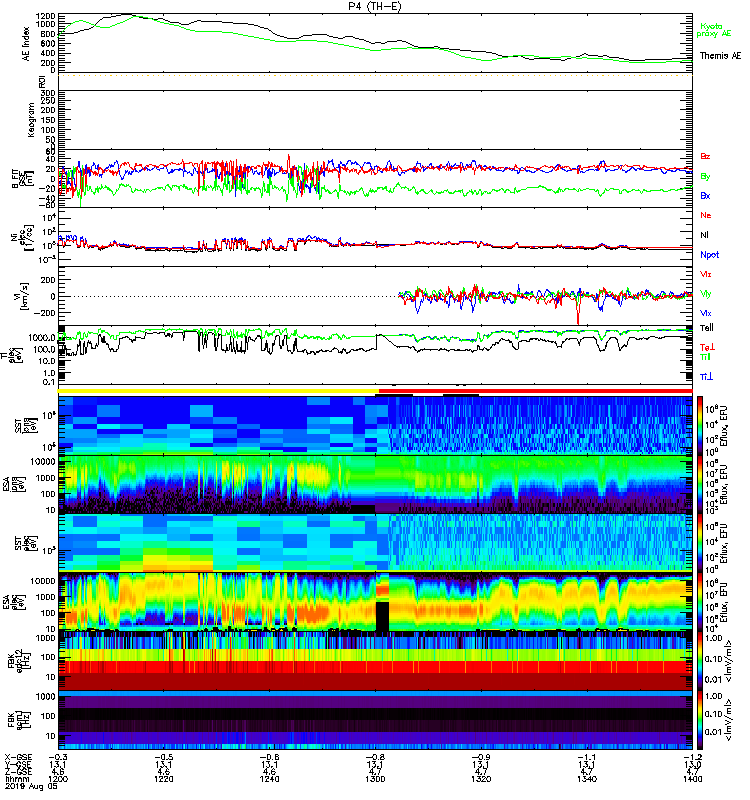Image resolution: width=750 pixels, height=800 pixels.
Task: Click the 1220 time tick label
Action: coord(163,779)
